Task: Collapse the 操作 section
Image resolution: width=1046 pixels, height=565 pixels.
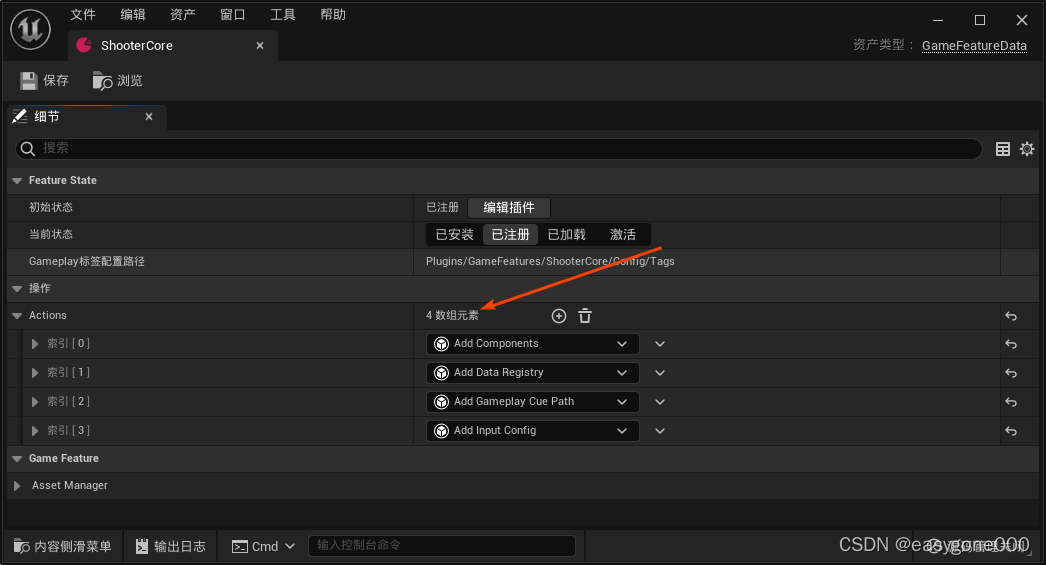Action: (x=17, y=289)
